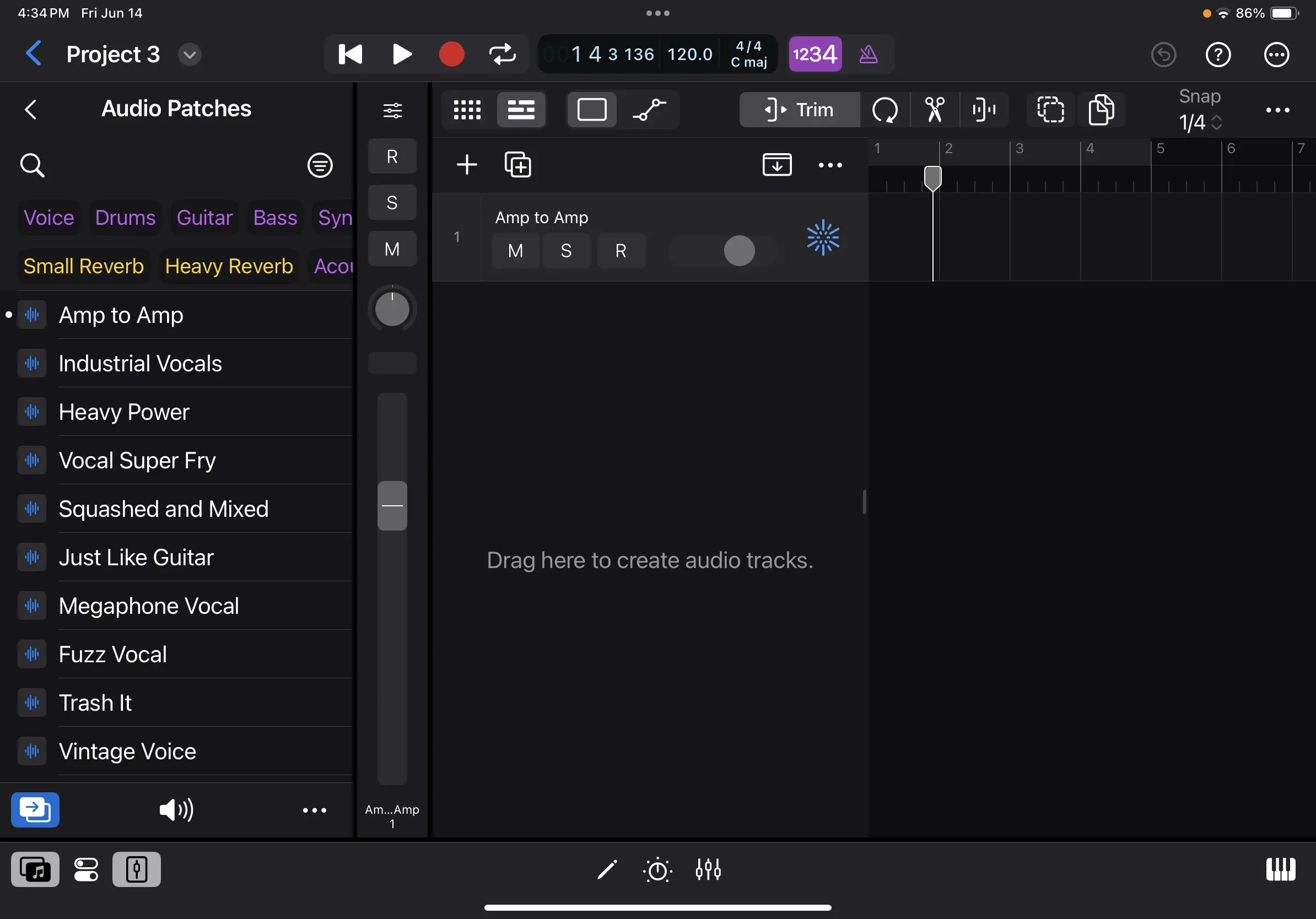The height and width of the screenshot is (919, 1316).
Task: Open the Automation curve view
Action: pos(649,110)
